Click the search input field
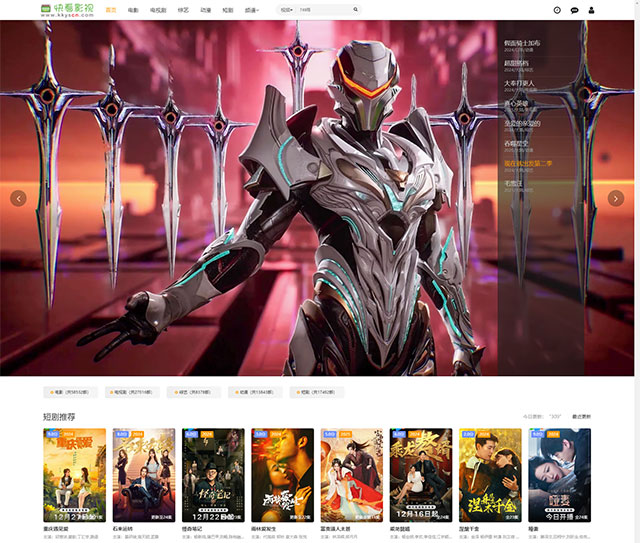The width and height of the screenshot is (640, 543). click(x=322, y=10)
